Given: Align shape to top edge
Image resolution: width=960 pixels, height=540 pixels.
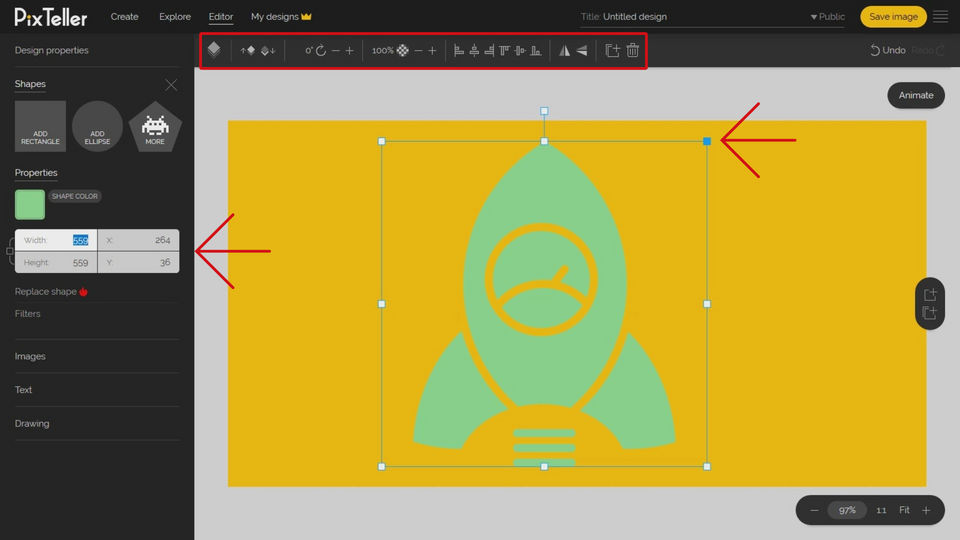Looking at the screenshot, I should pyautogui.click(x=504, y=50).
